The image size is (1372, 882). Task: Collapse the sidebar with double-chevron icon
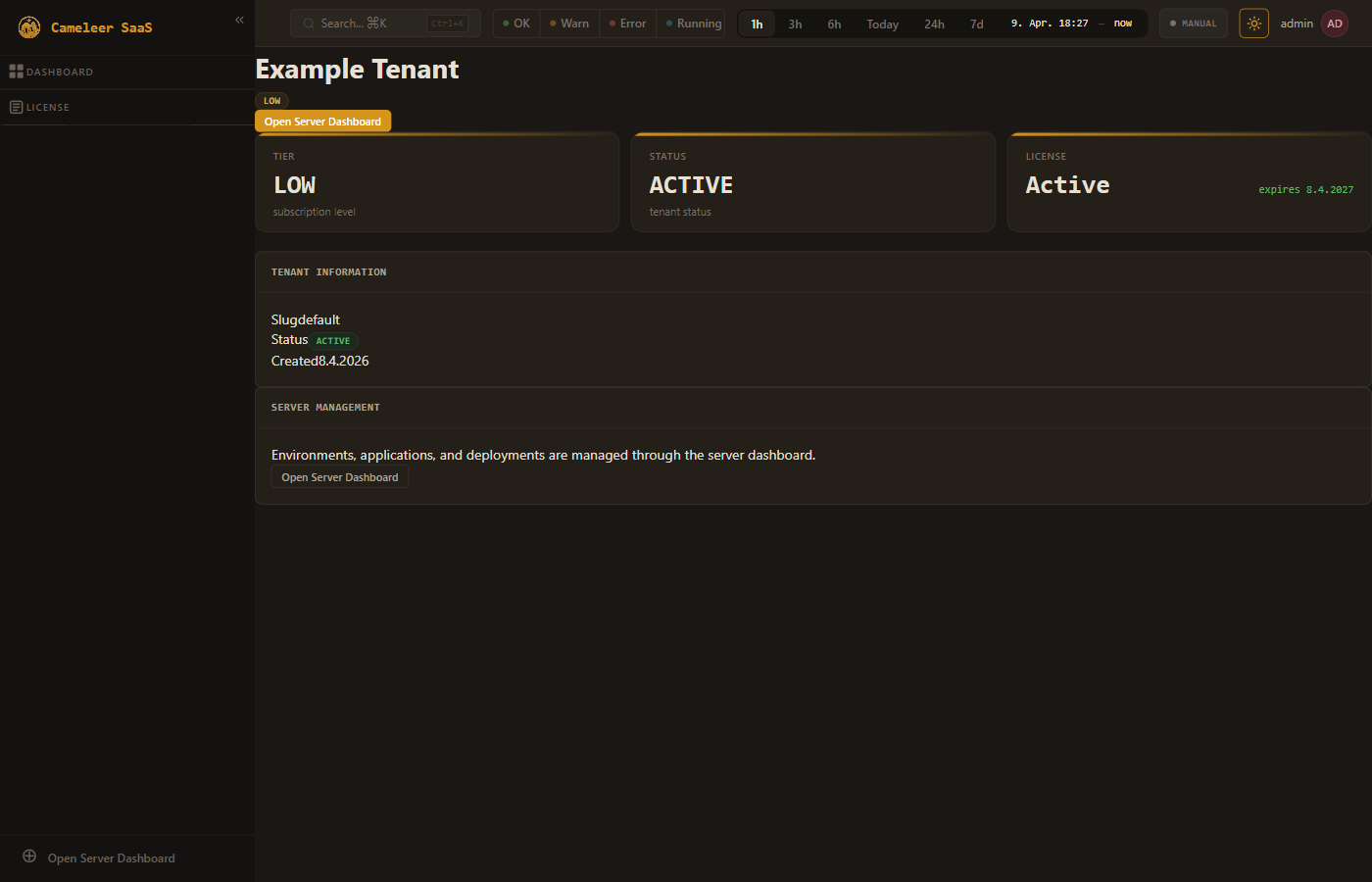pos(239,20)
